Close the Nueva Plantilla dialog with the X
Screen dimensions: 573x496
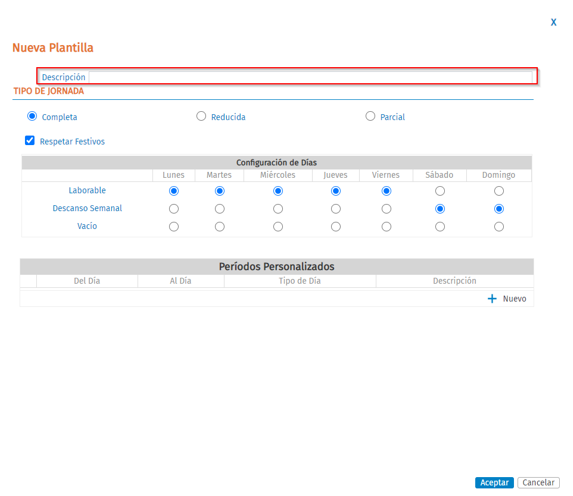[x=553, y=22]
